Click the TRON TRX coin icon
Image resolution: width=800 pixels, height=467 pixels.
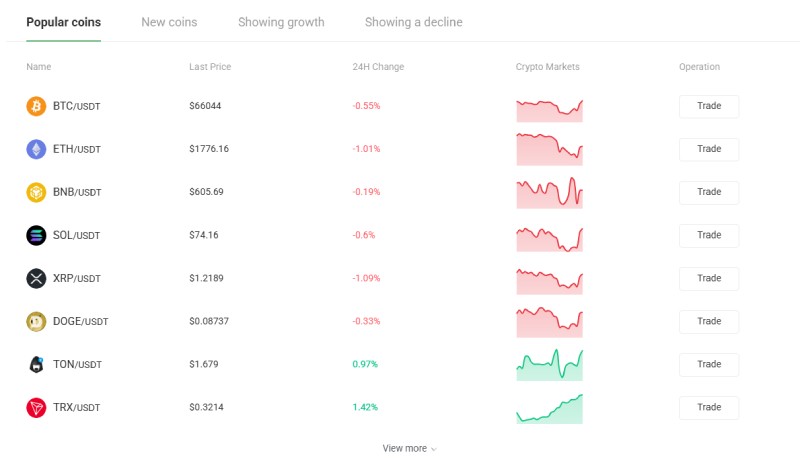36,407
